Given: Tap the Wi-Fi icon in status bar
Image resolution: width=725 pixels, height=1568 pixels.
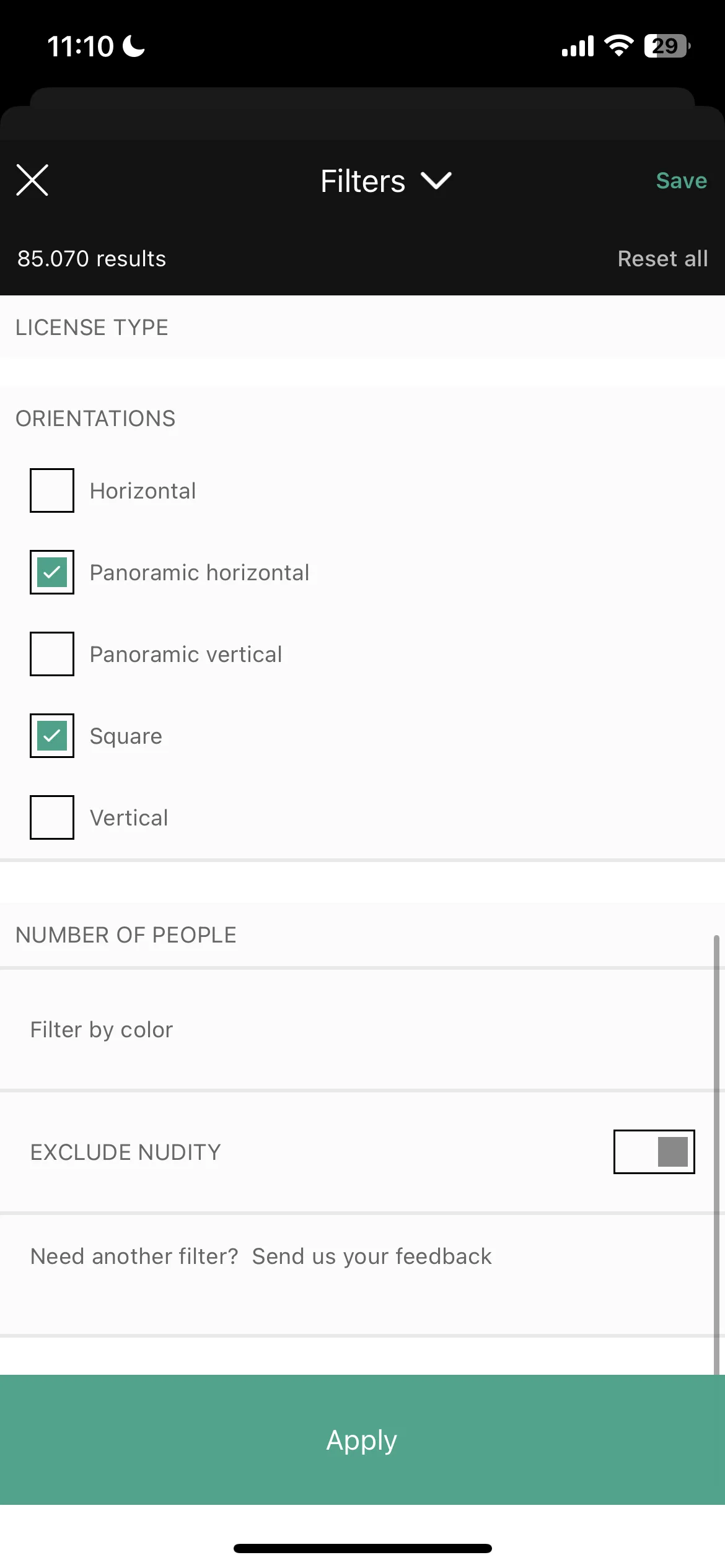Looking at the screenshot, I should coord(618,46).
